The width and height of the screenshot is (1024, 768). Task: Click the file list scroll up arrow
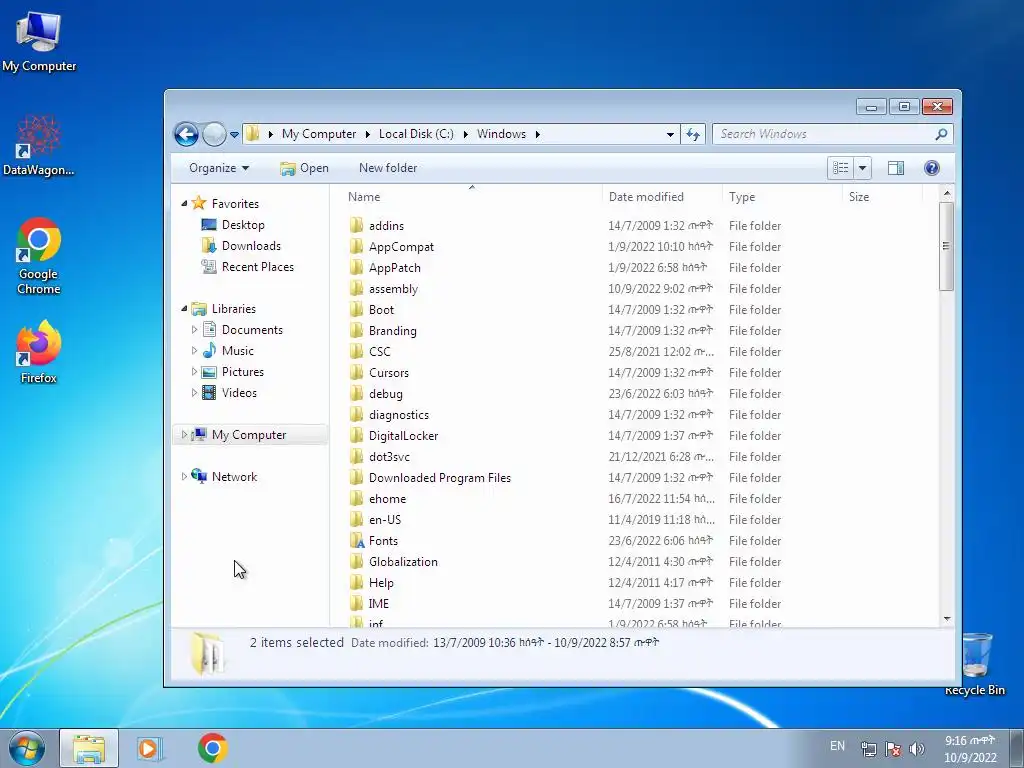[947, 194]
